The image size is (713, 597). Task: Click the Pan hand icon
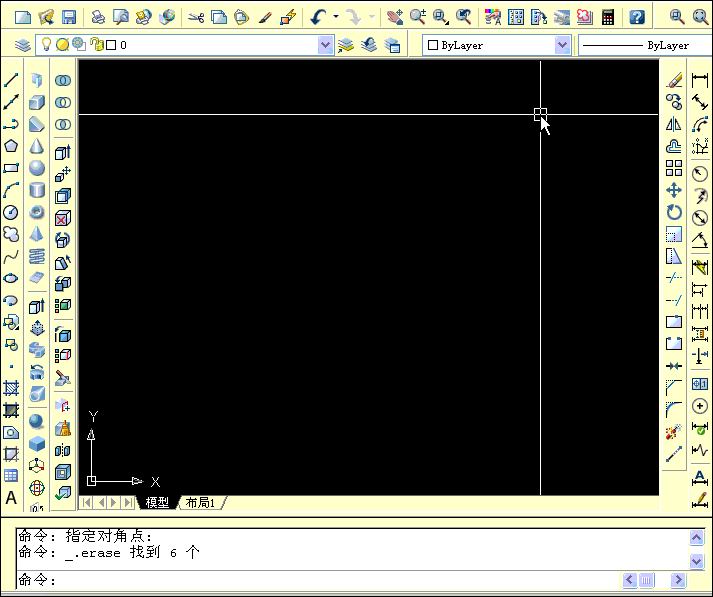pyautogui.click(x=395, y=17)
